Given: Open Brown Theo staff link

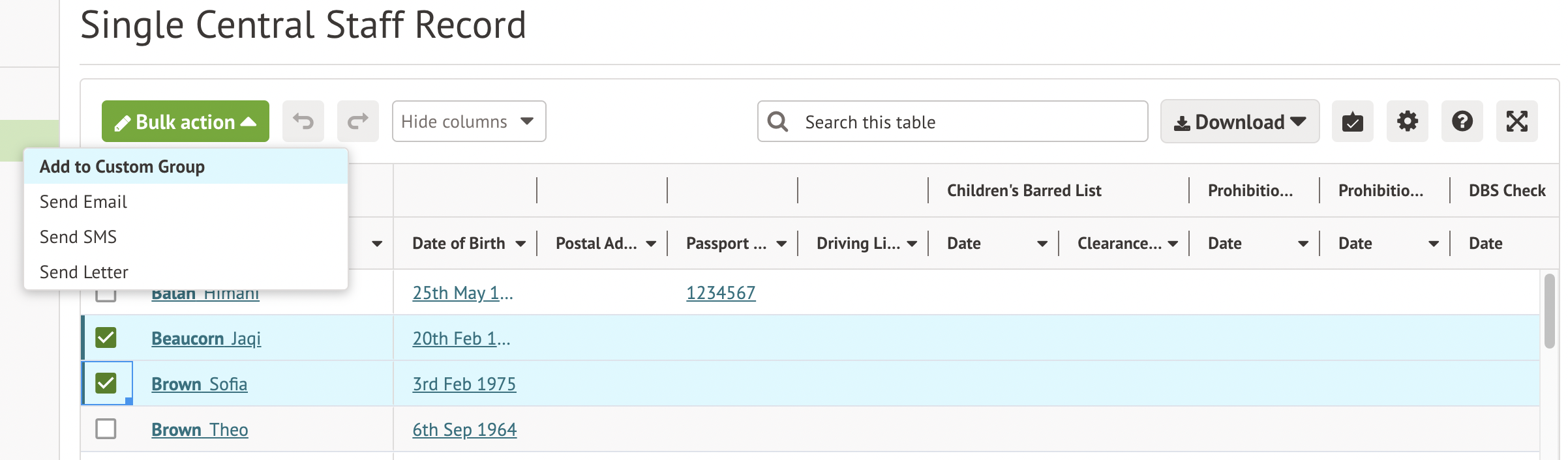Looking at the screenshot, I should pos(200,430).
